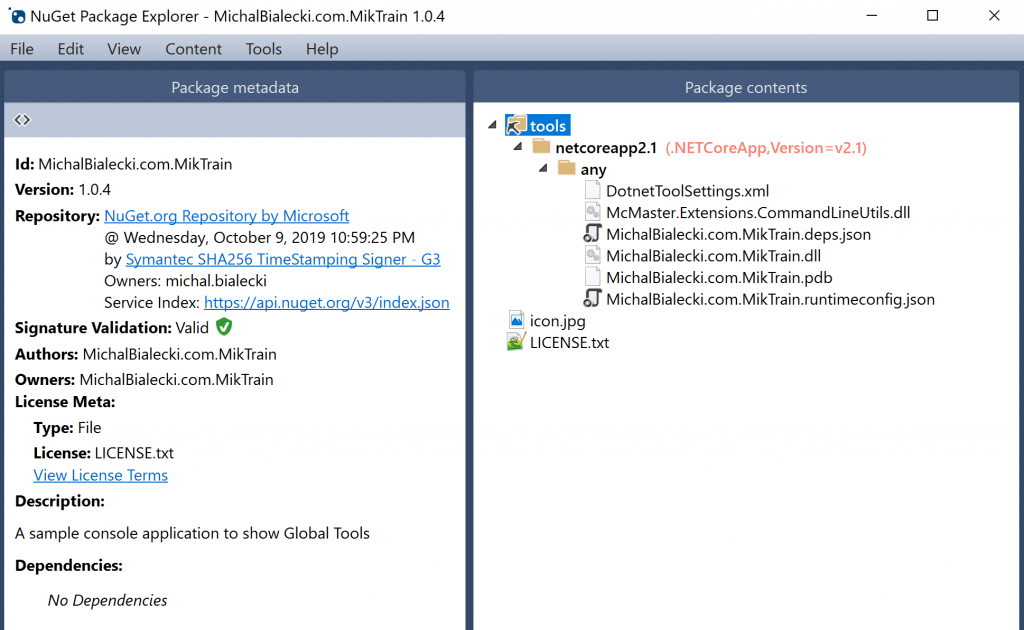Click View License Terms link
This screenshot has height=630, width=1024.
pyautogui.click(x=101, y=475)
